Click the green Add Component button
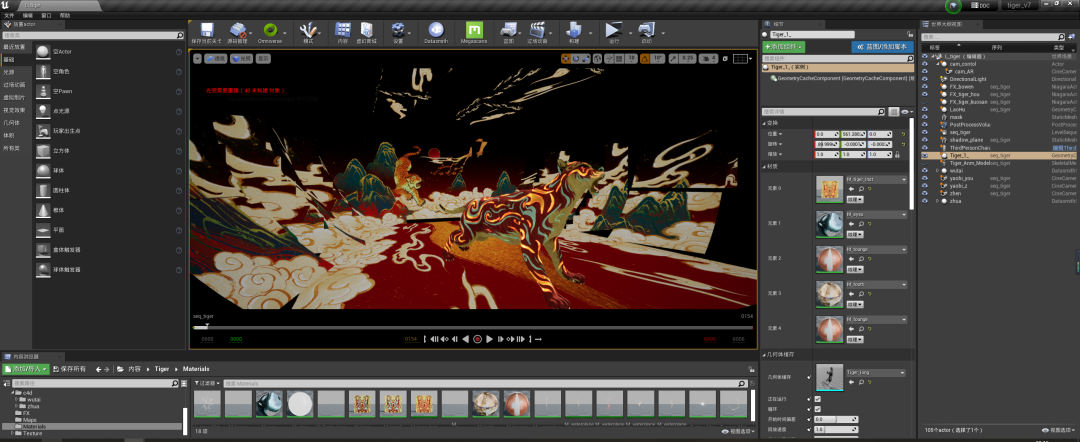Viewport: 1080px width, 442px height. click(784, 47)
